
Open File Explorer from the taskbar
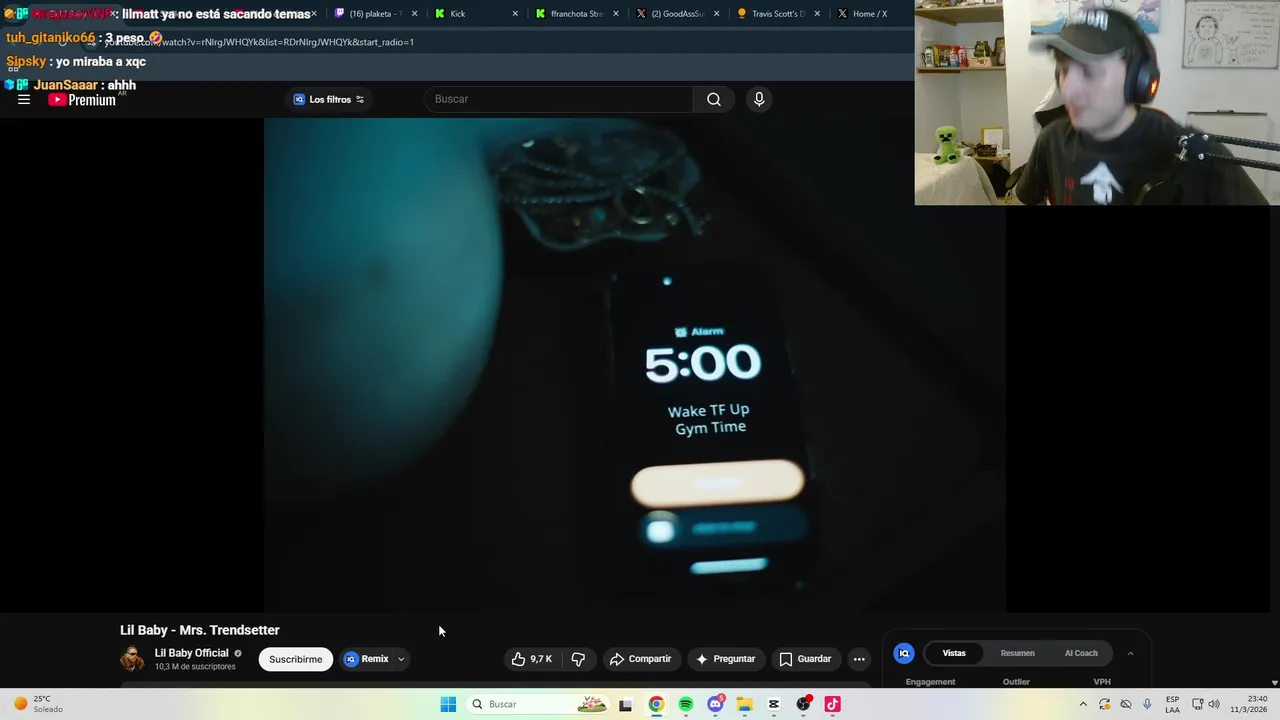pos(744,704)
